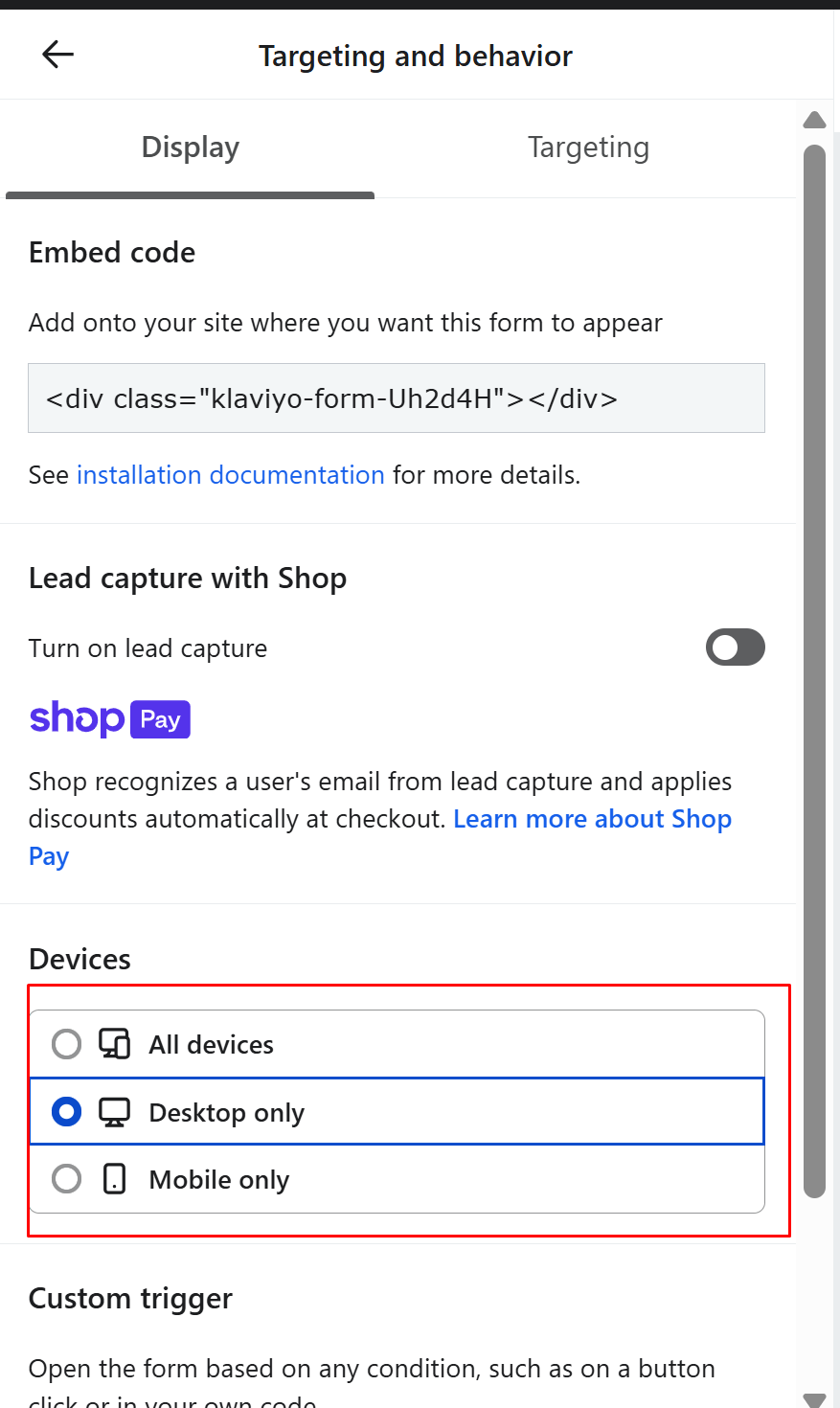Click the mobile phone icon

click(114, 1179)
